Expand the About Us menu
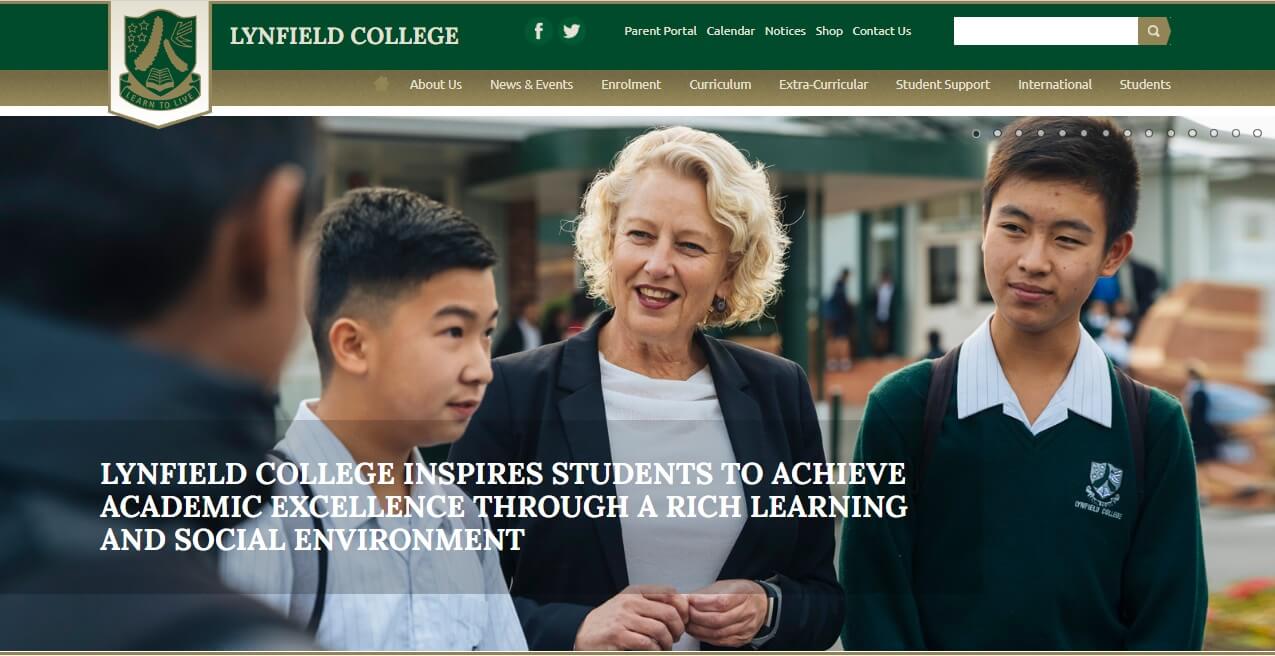This screenshot has height=656, width=1275. [436, 85]
